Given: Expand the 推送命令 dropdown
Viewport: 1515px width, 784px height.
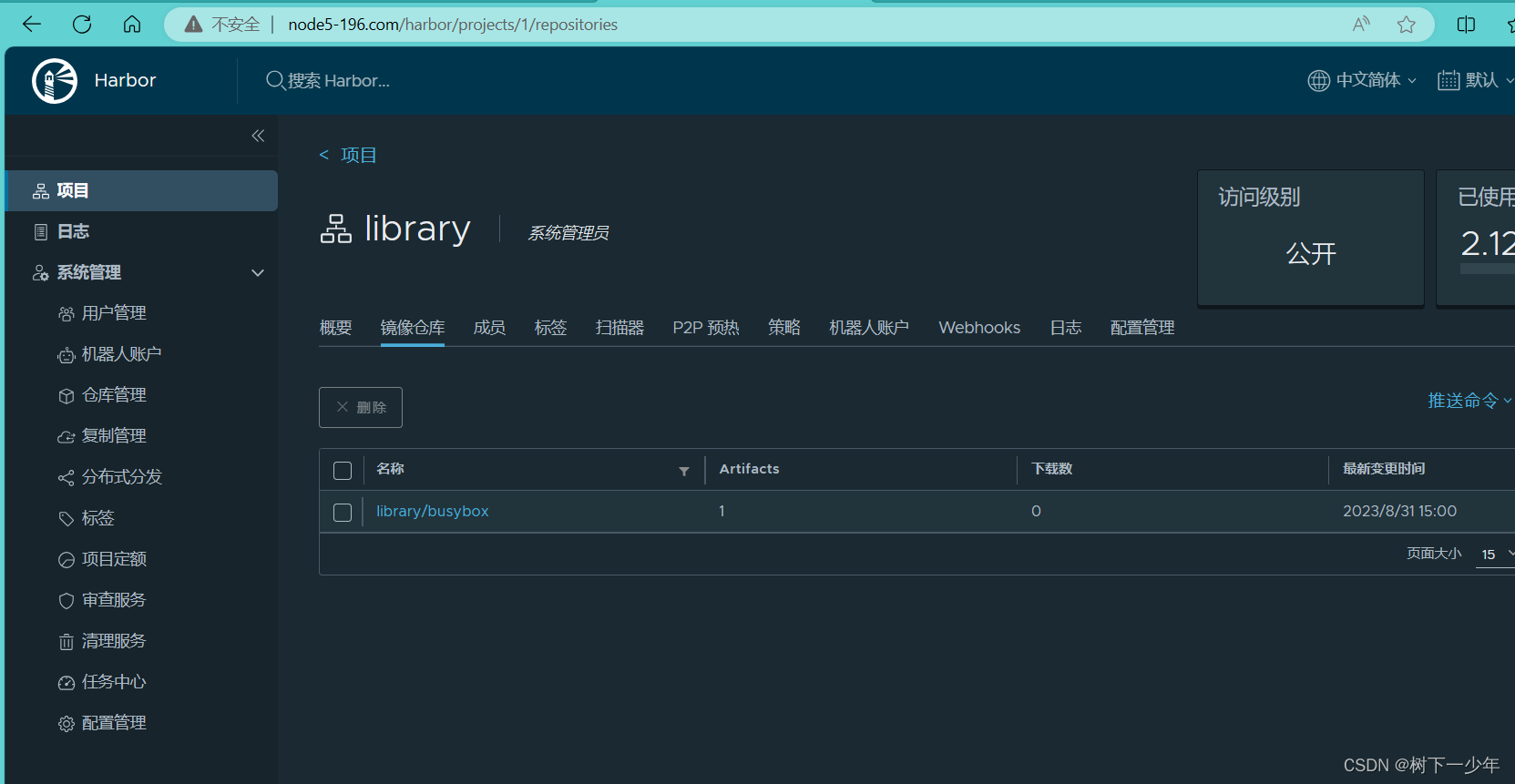Looking at the screenshot, I should point(1469,401).
